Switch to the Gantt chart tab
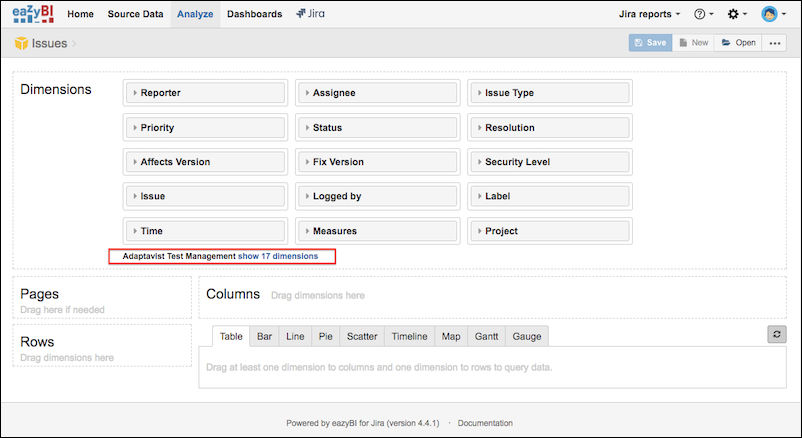This screenshot has height=438, width=802. click(x=484, y=337)
